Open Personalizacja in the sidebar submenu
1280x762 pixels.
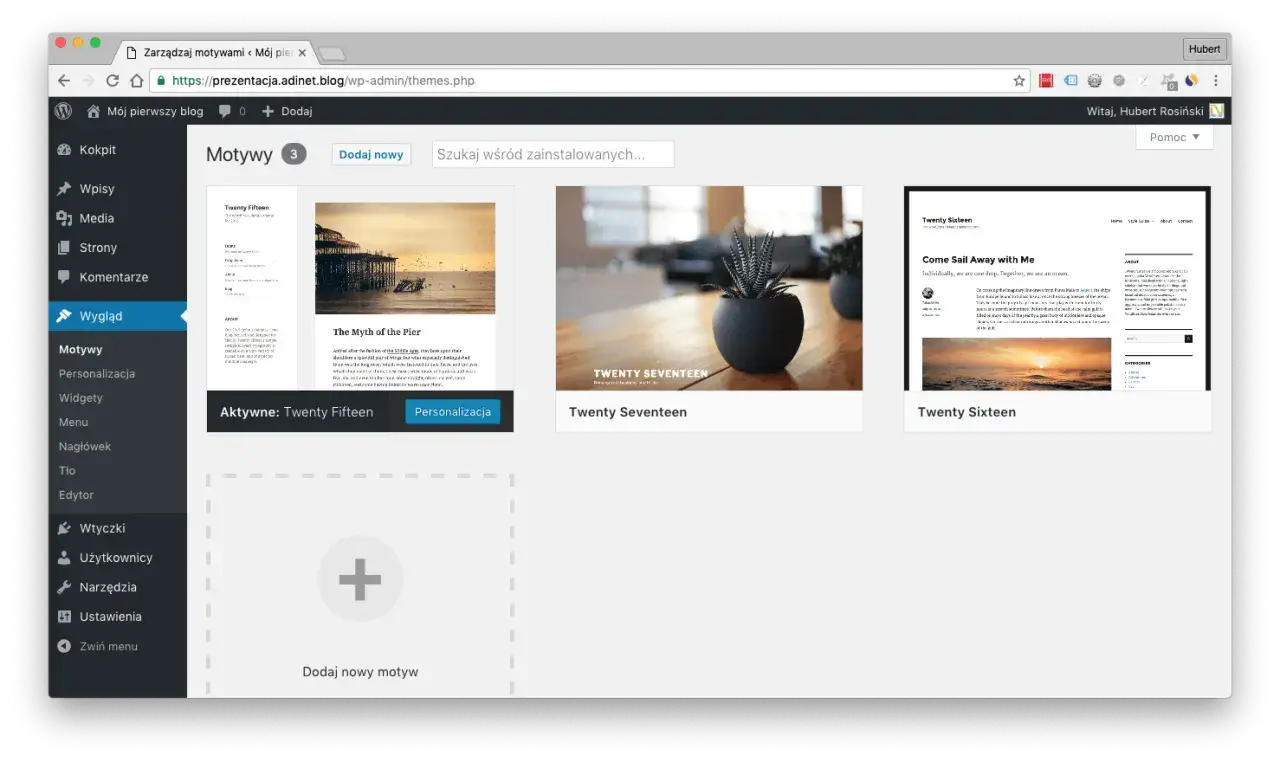(97, 374)
